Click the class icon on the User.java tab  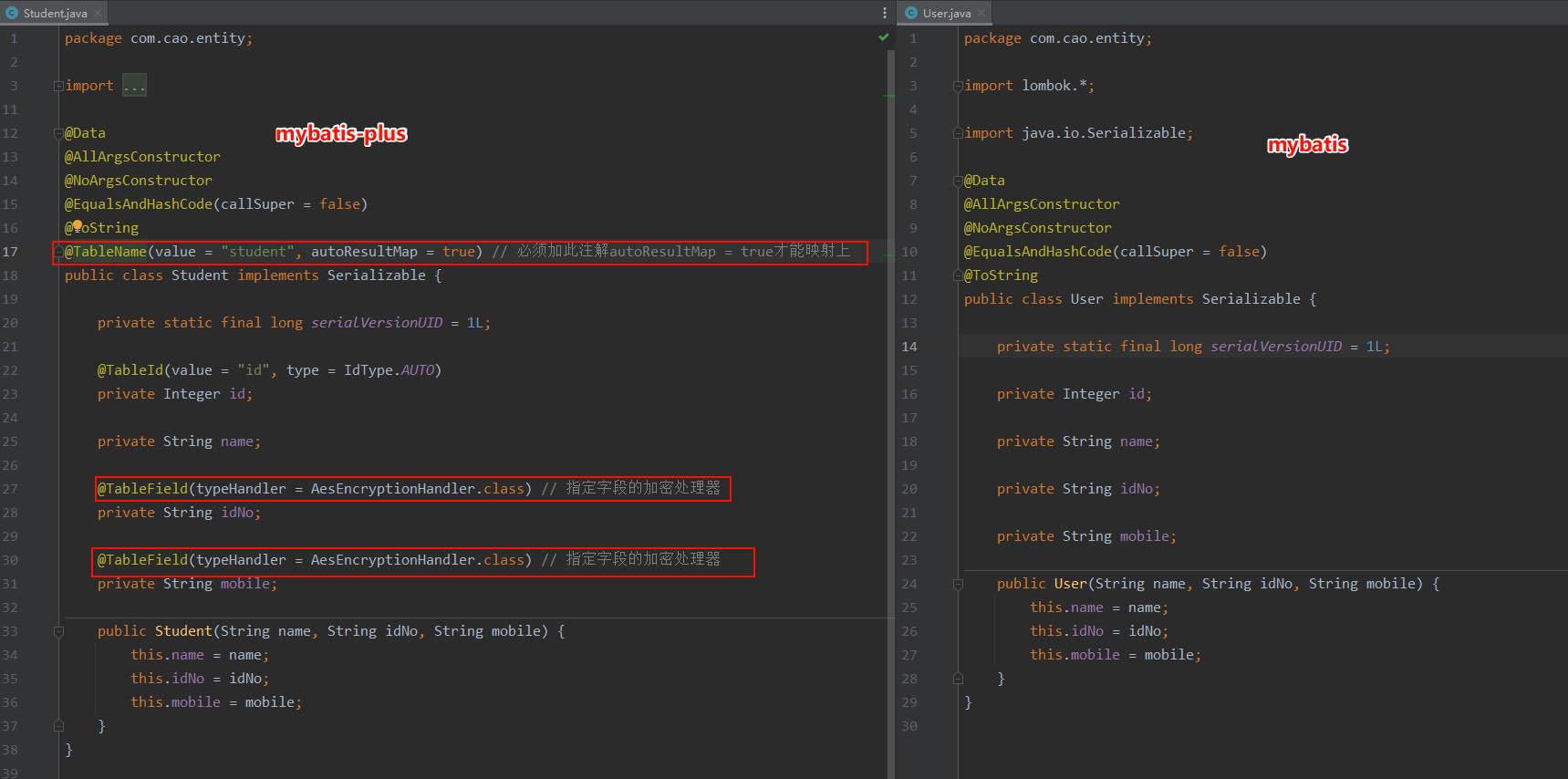[x=911, y=13]
